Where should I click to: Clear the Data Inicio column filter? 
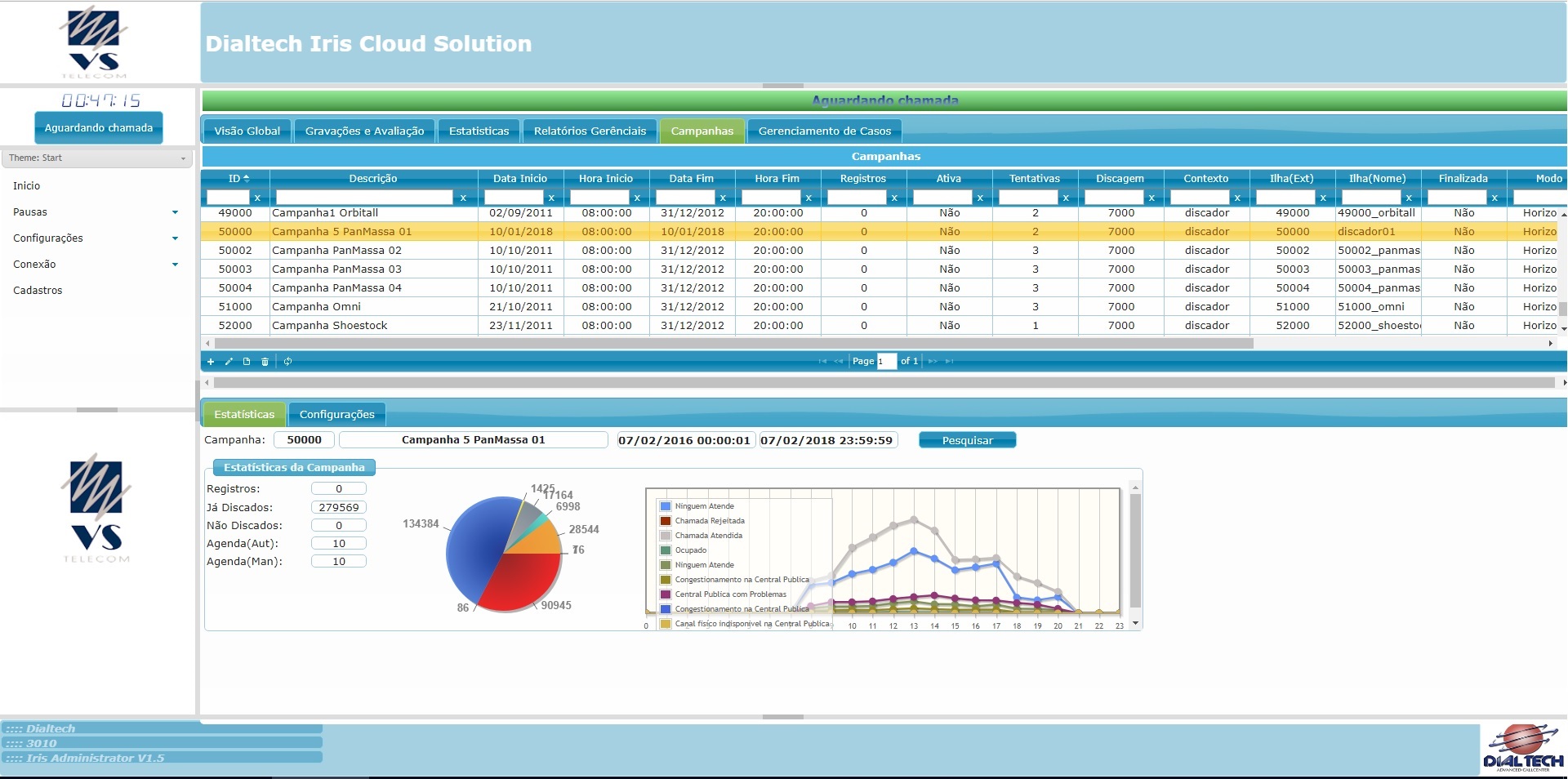pos(551,198)
